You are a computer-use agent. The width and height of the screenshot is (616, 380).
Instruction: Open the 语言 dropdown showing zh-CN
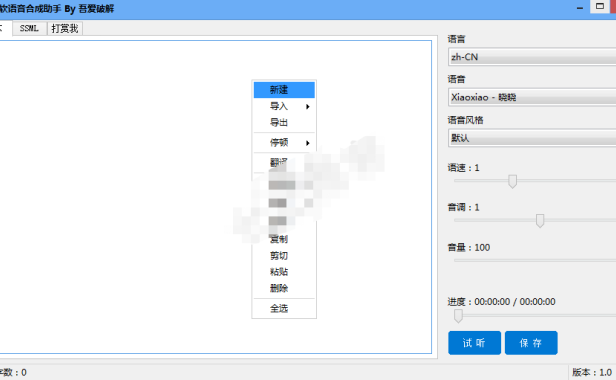point(532,57)
